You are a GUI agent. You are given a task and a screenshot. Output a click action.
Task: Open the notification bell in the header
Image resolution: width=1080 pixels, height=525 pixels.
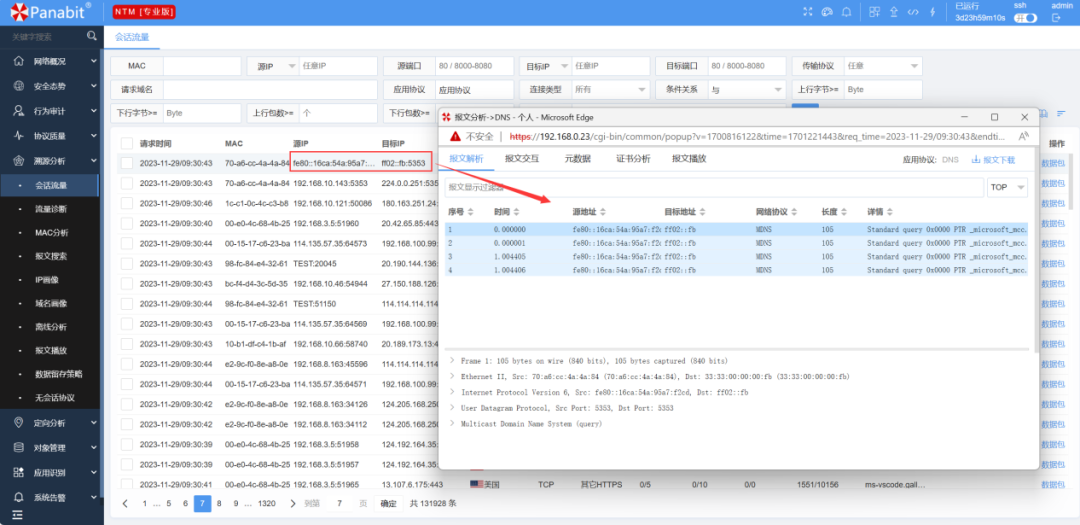pos(847,12)
